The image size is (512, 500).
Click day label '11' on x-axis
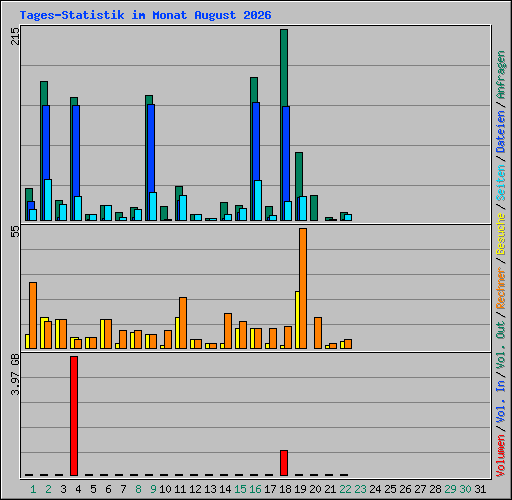180,489
